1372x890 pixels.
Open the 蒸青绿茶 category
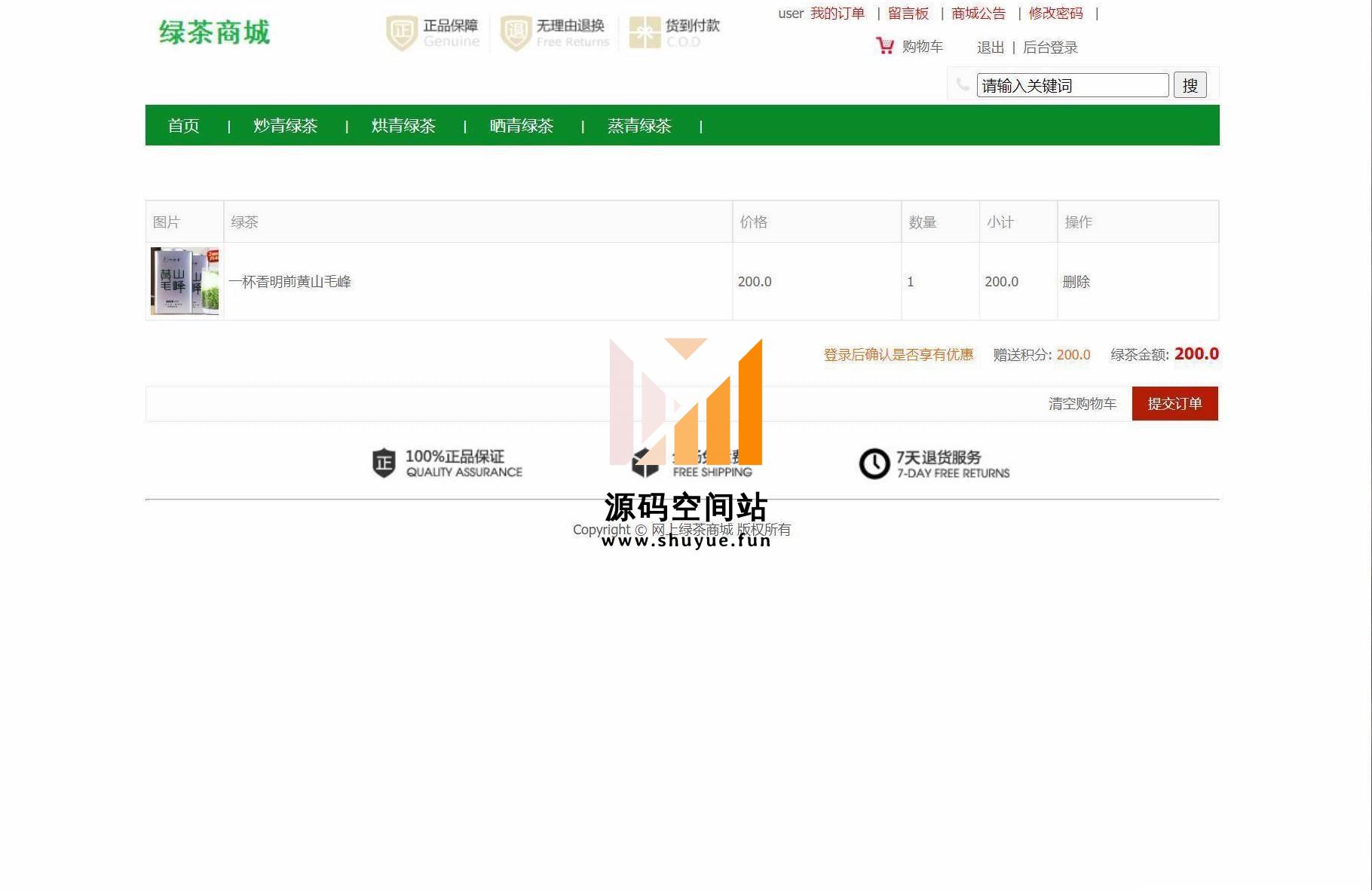pyautogui.click(x=639, y=126)
